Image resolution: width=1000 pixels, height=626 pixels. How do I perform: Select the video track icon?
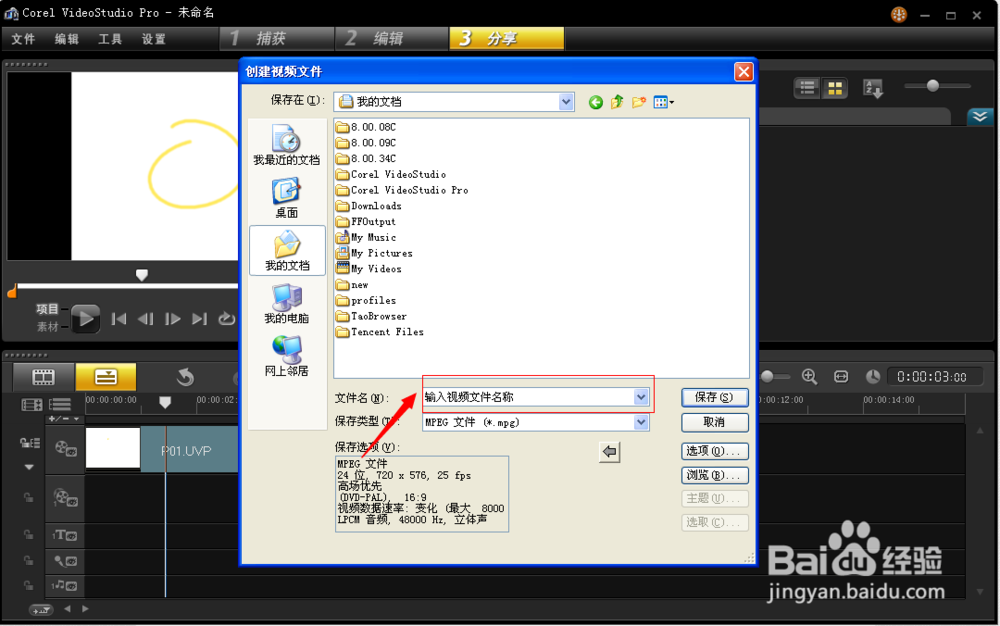[x=65, y=449]
